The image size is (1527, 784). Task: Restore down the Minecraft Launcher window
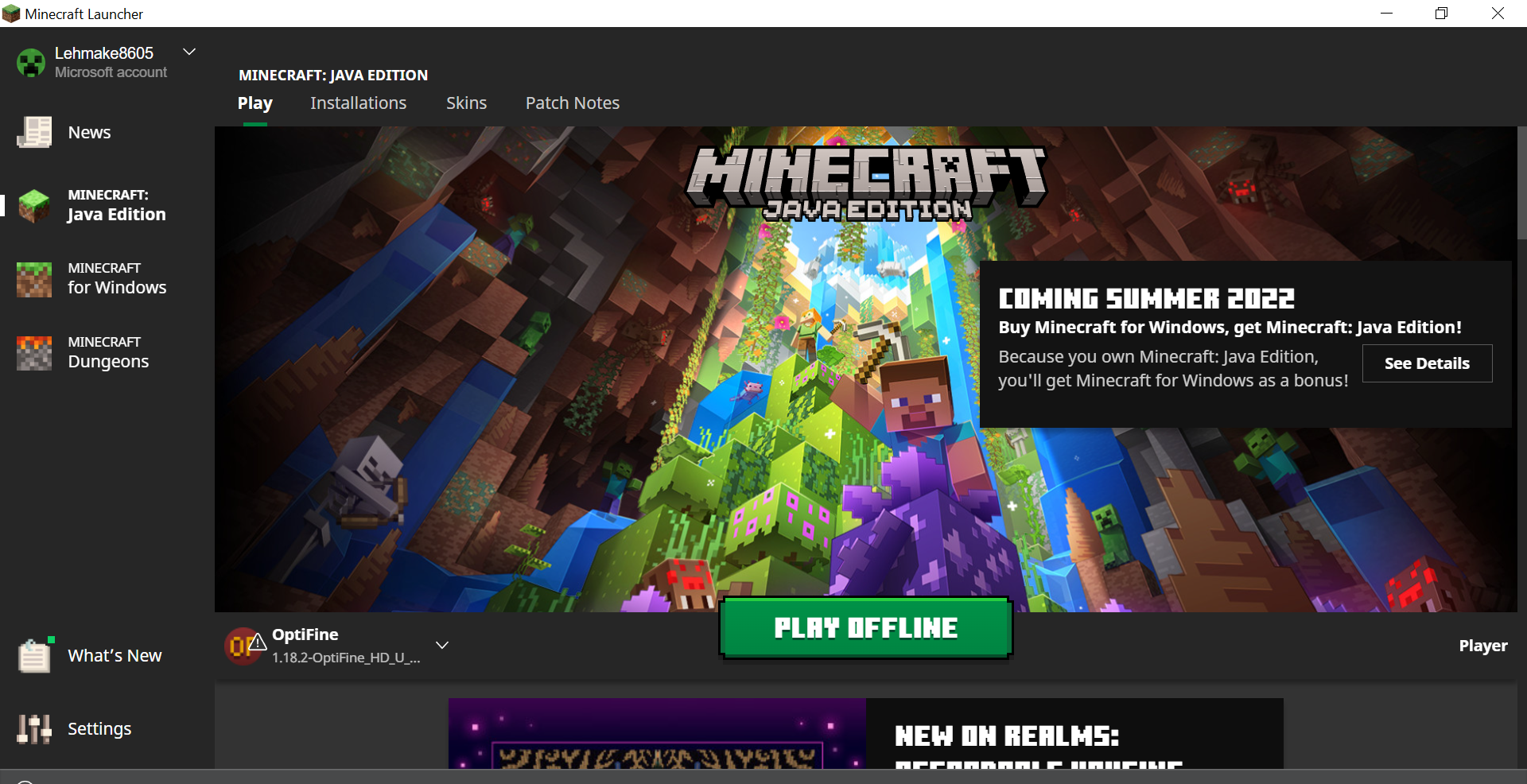pyautogui.click(x=1441, y=14)
